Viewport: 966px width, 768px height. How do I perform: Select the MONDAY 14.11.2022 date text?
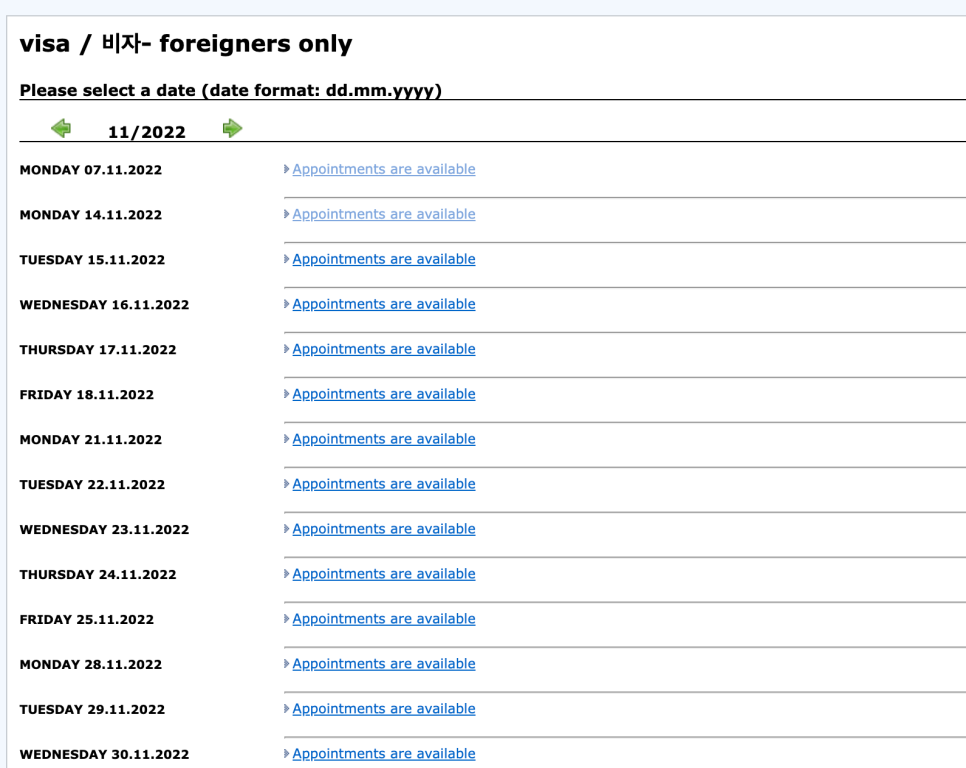(91, 215)
